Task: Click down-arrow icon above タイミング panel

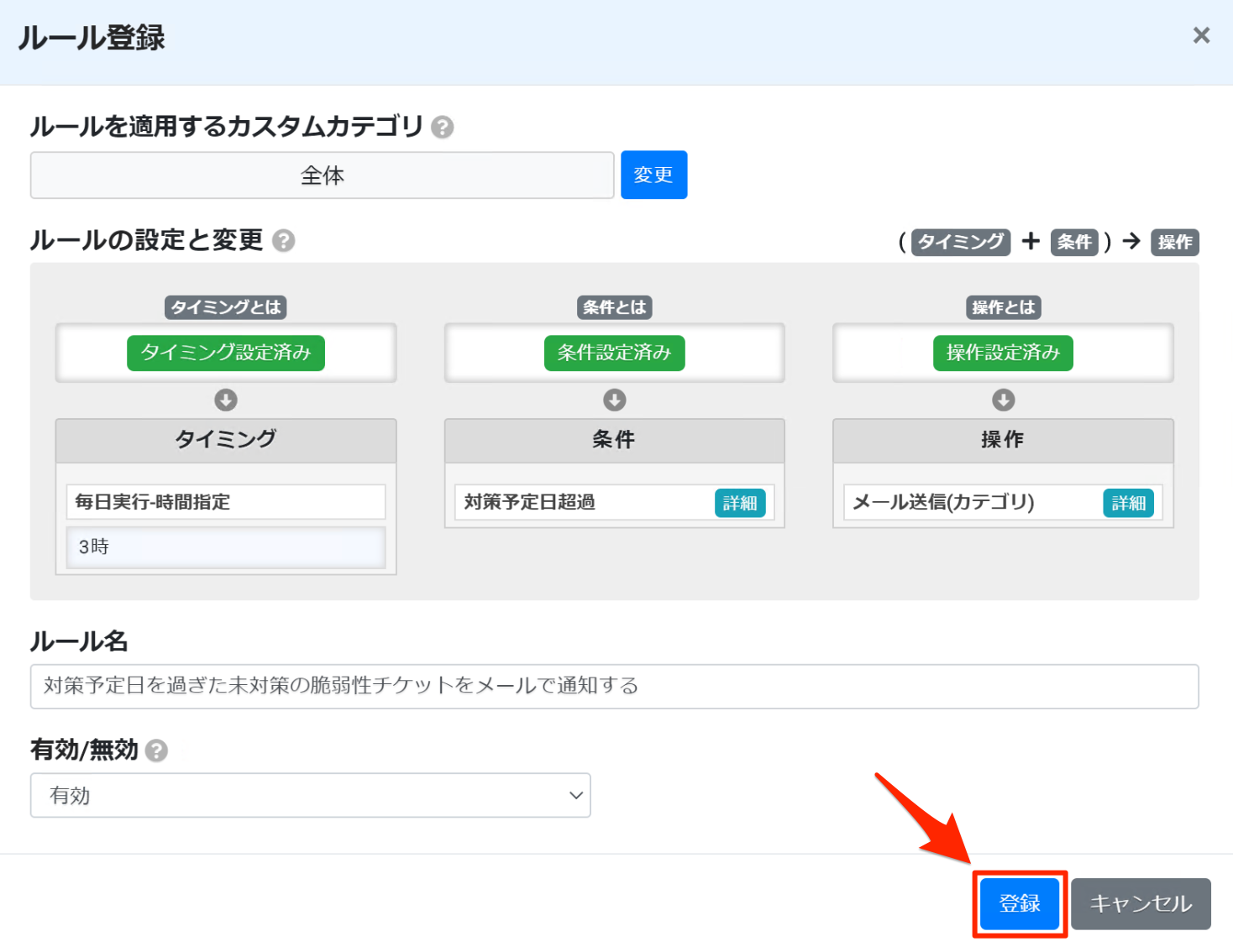Action: (x=226, y=400)
